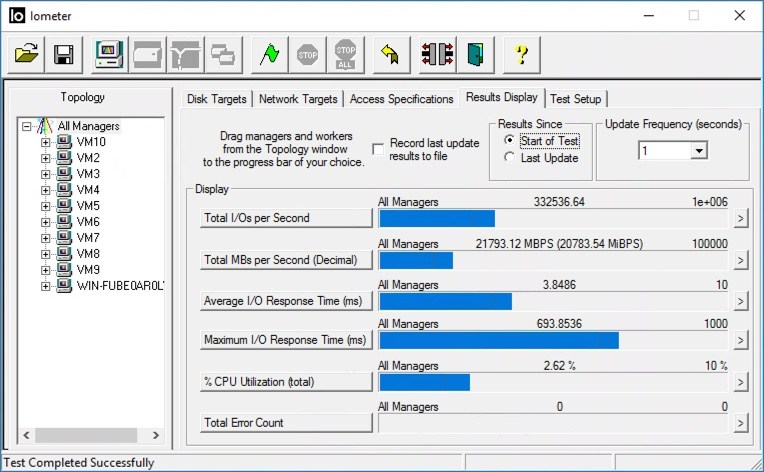Screen dimensions: 764x472
Task: Expand the VM3 tree node
Action: pyautogui.click(x=45, y=174)
